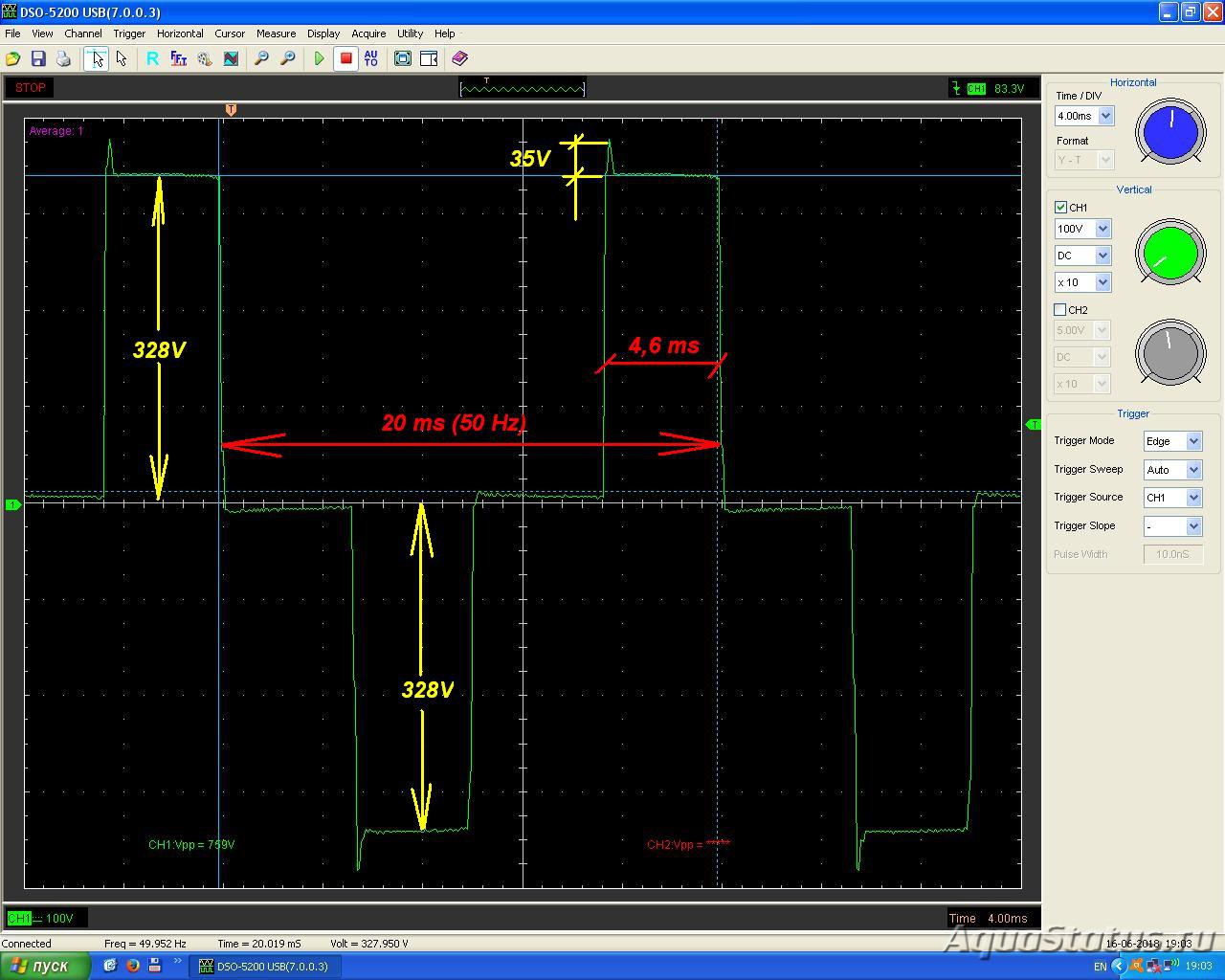Click the Show Desktop quick launch icon
This screenshot has width=1225, height=980.
tap(110, 966)
